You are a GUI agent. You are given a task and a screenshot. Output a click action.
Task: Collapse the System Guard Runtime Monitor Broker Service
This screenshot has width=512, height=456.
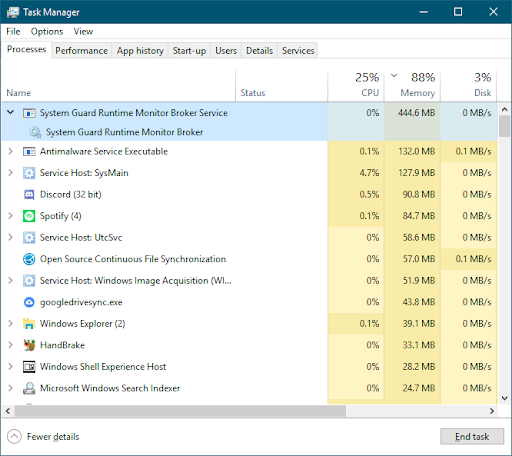coord(11,112)
